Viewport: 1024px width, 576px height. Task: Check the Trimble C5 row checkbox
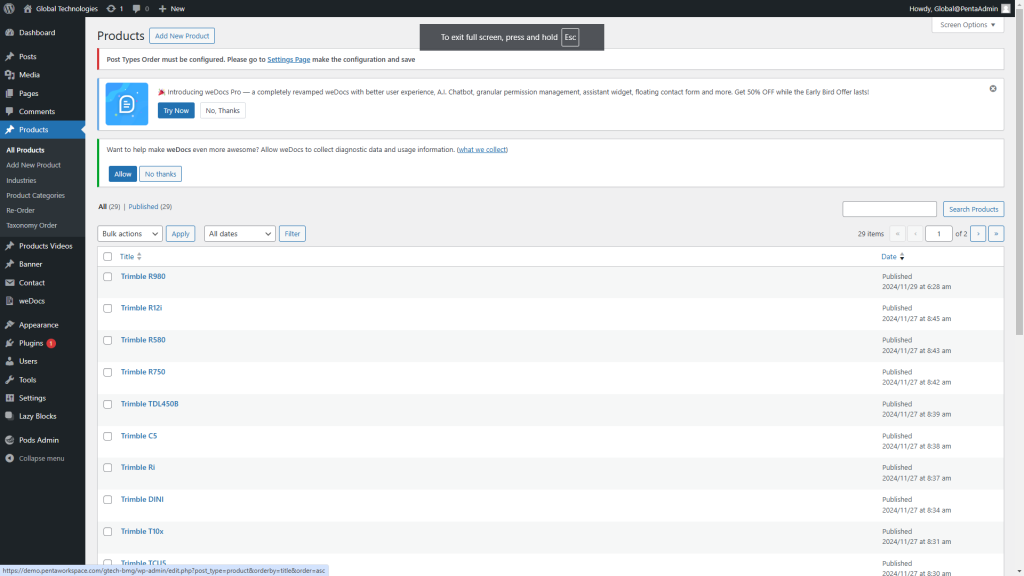point(108,436)
